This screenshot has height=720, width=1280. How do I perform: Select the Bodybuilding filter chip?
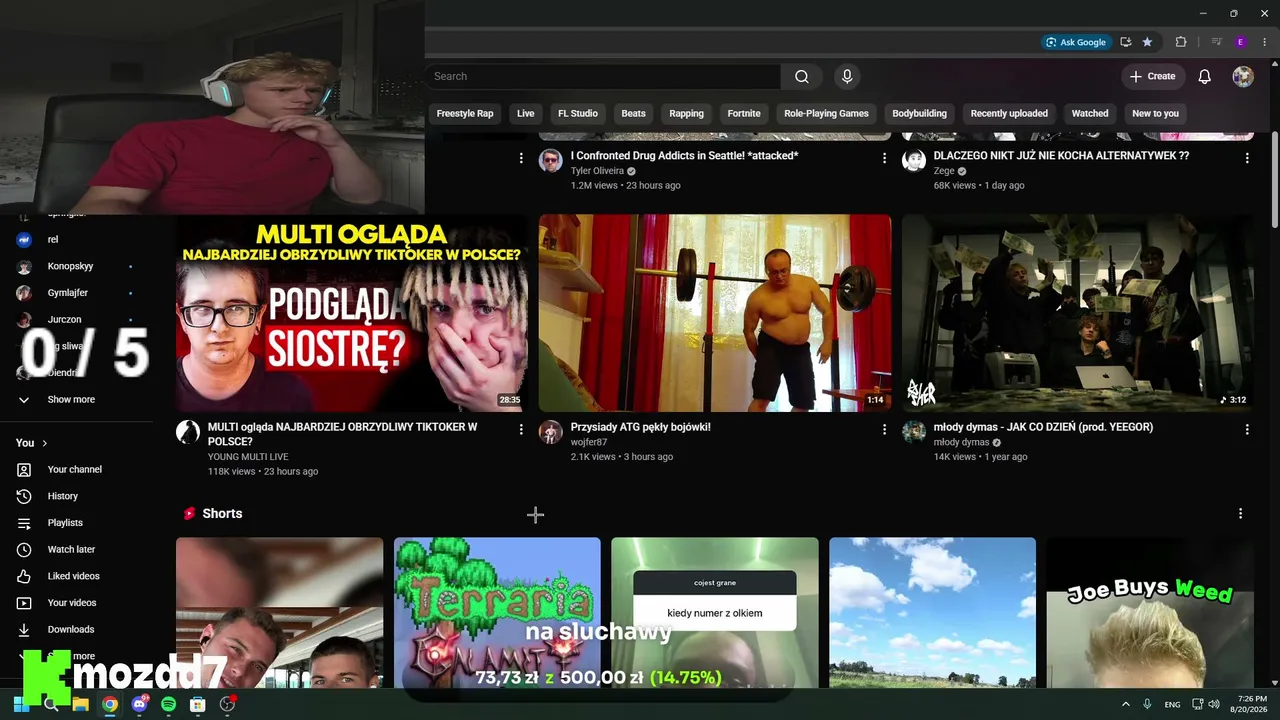pyautogui.click(x=919, y=114)
